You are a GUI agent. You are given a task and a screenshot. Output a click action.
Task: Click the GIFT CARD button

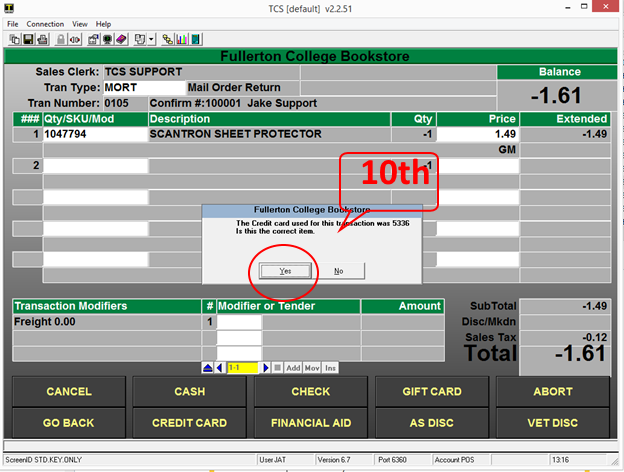pos(432,392)
